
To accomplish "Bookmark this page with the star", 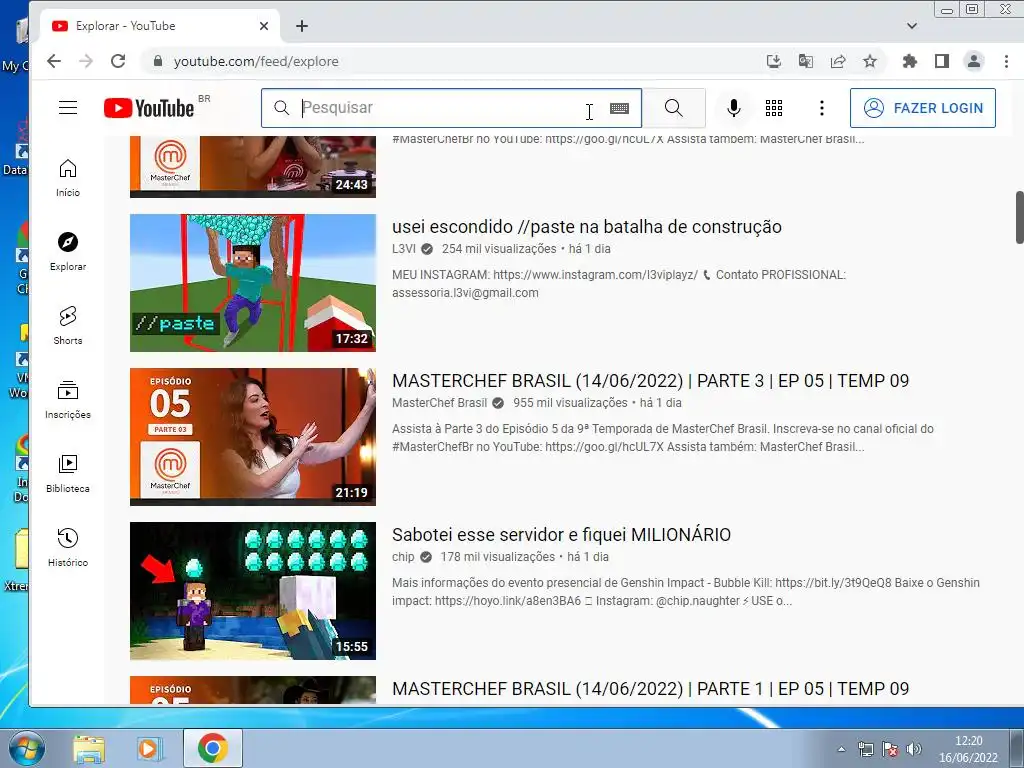I will pyautogui.click(x=870, y=61).
